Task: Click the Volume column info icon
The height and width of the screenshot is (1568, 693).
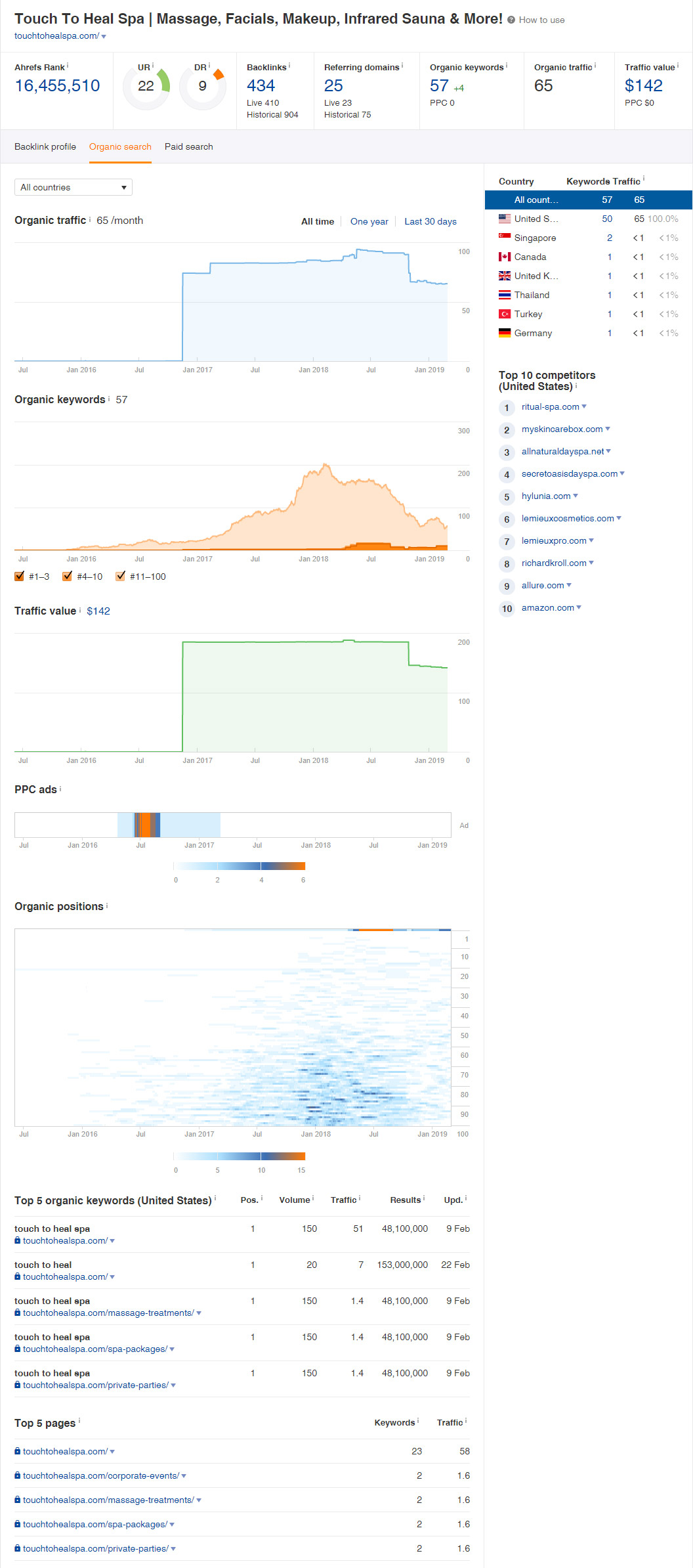Action: 313,1198
